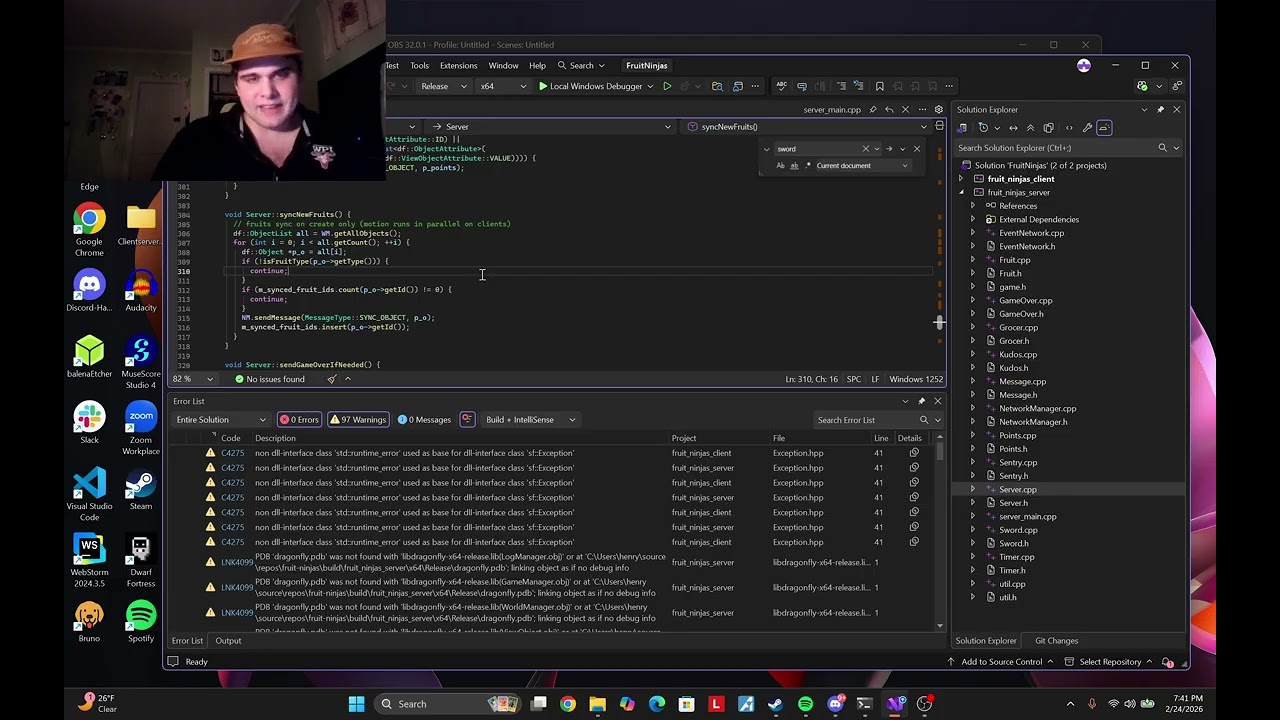The image size is (1280, 720).
Task: Find next match arrow in find box
Action: [x=889, y=149]
